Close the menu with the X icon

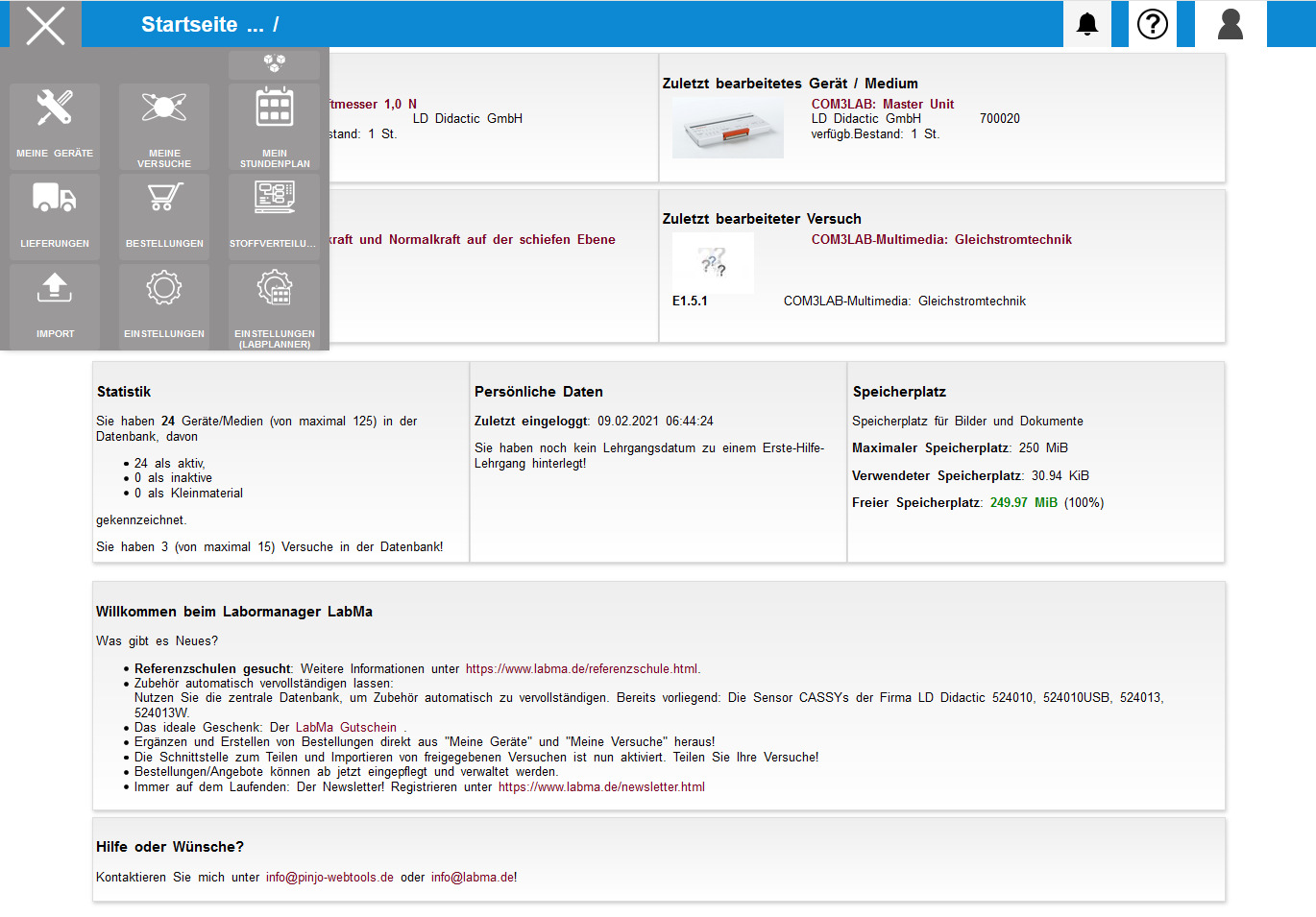(x=45, y=25)
